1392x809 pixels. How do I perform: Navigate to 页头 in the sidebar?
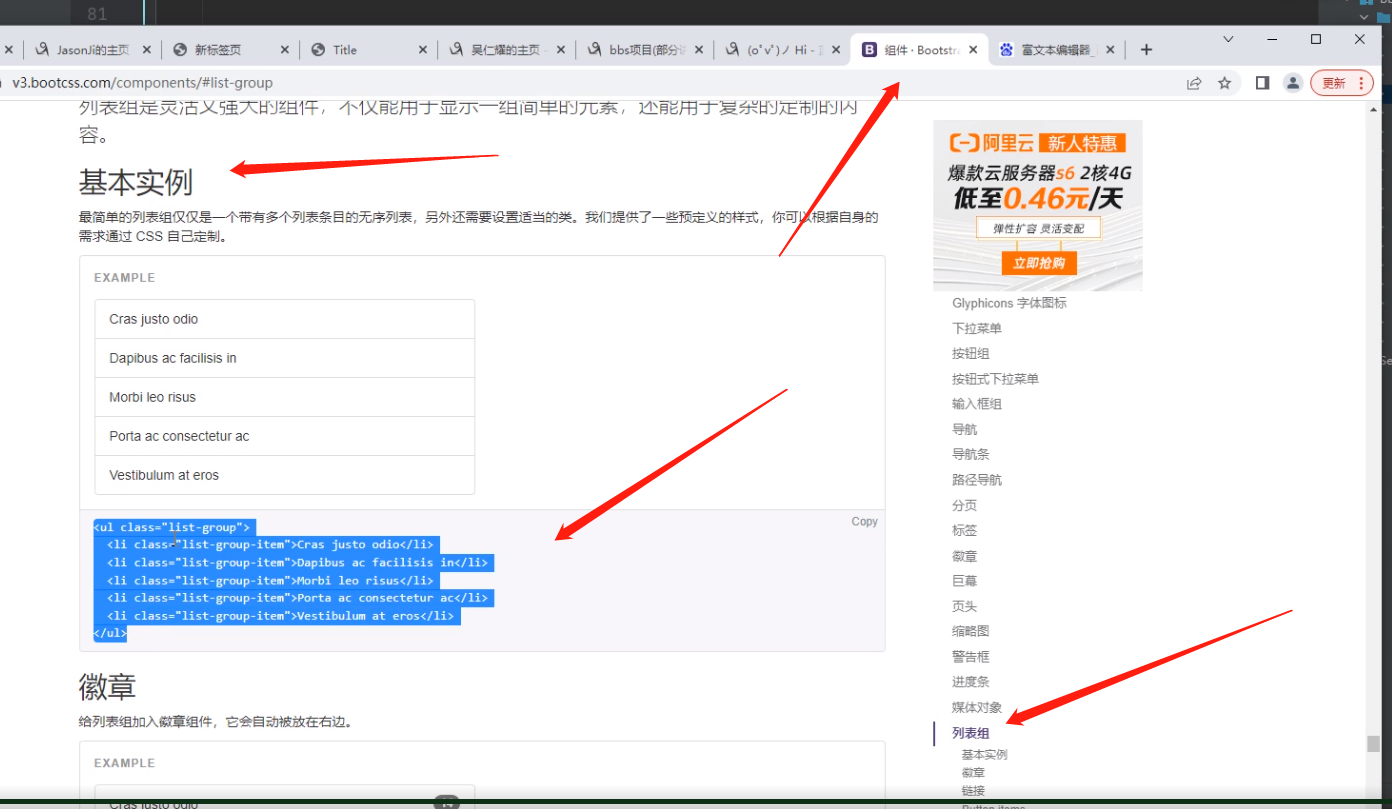point(965,606)
